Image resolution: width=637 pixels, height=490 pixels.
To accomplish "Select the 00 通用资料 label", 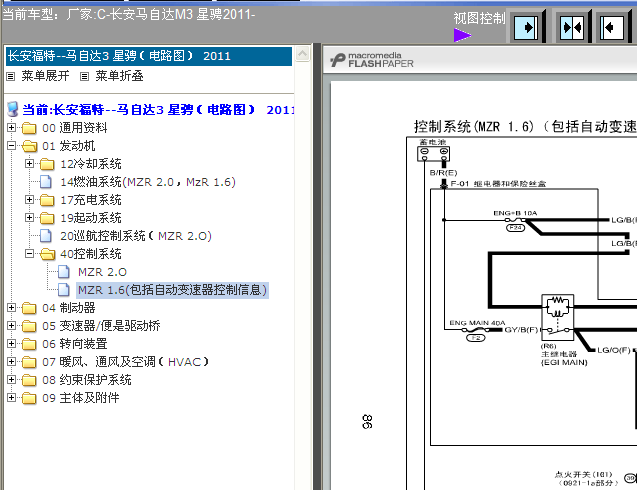I will [x=75, y=128].
